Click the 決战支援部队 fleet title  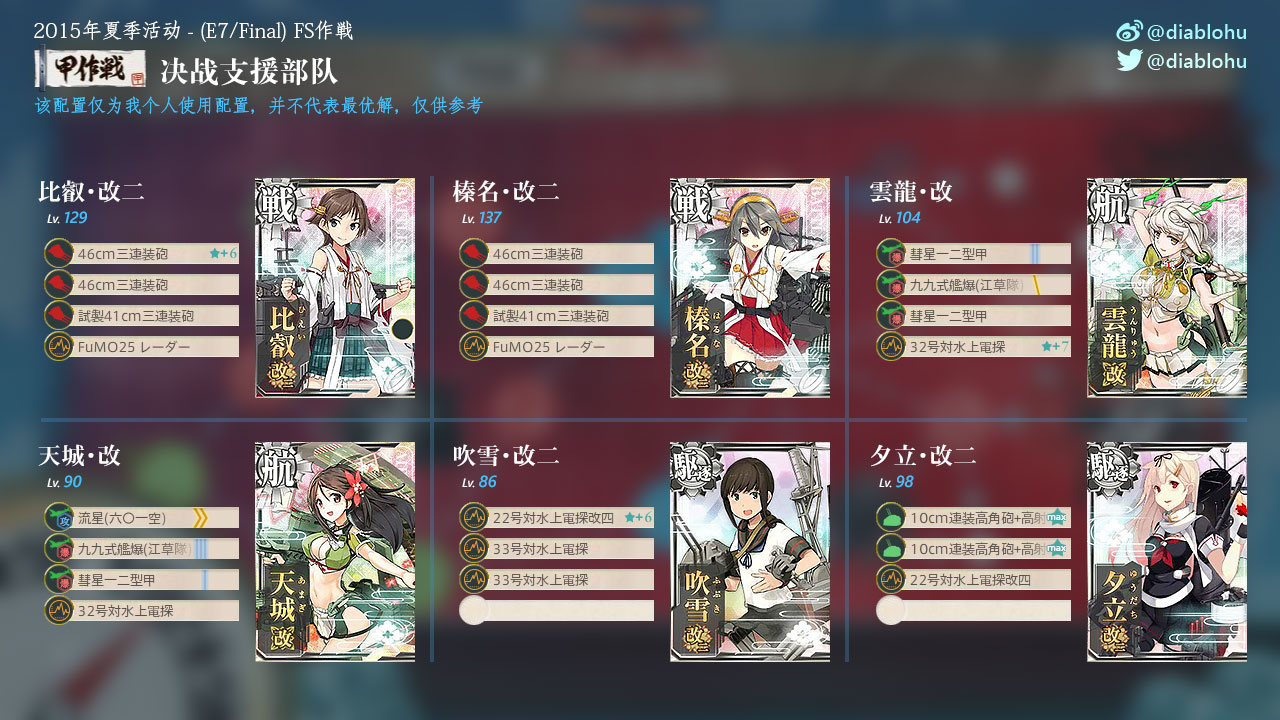pyautogui.click(x=249, y=71)
